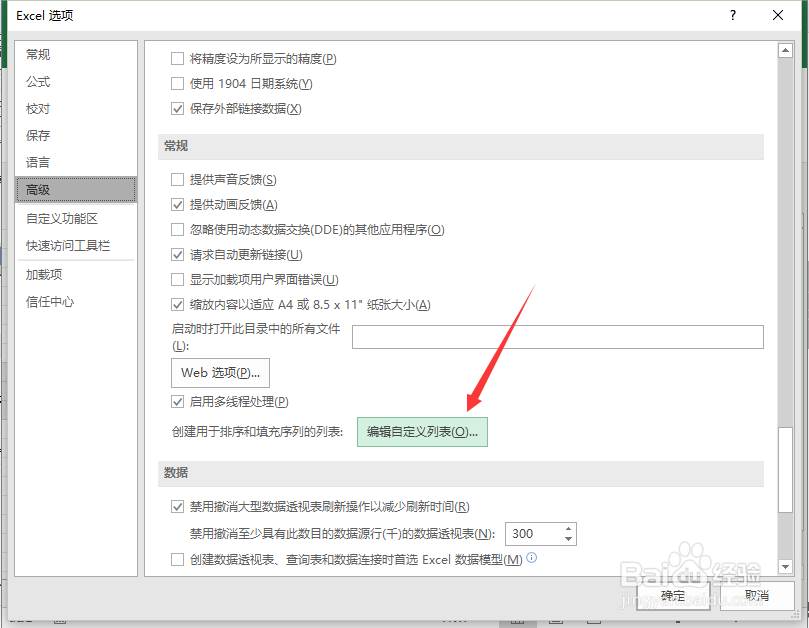Open help with the question mark icon
This screenshot has height=628, width=809.
coord(733,15)
